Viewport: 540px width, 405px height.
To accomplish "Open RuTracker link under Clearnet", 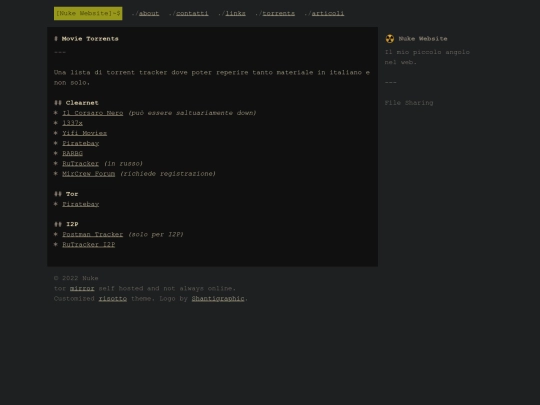I will [x=80, y=164].
